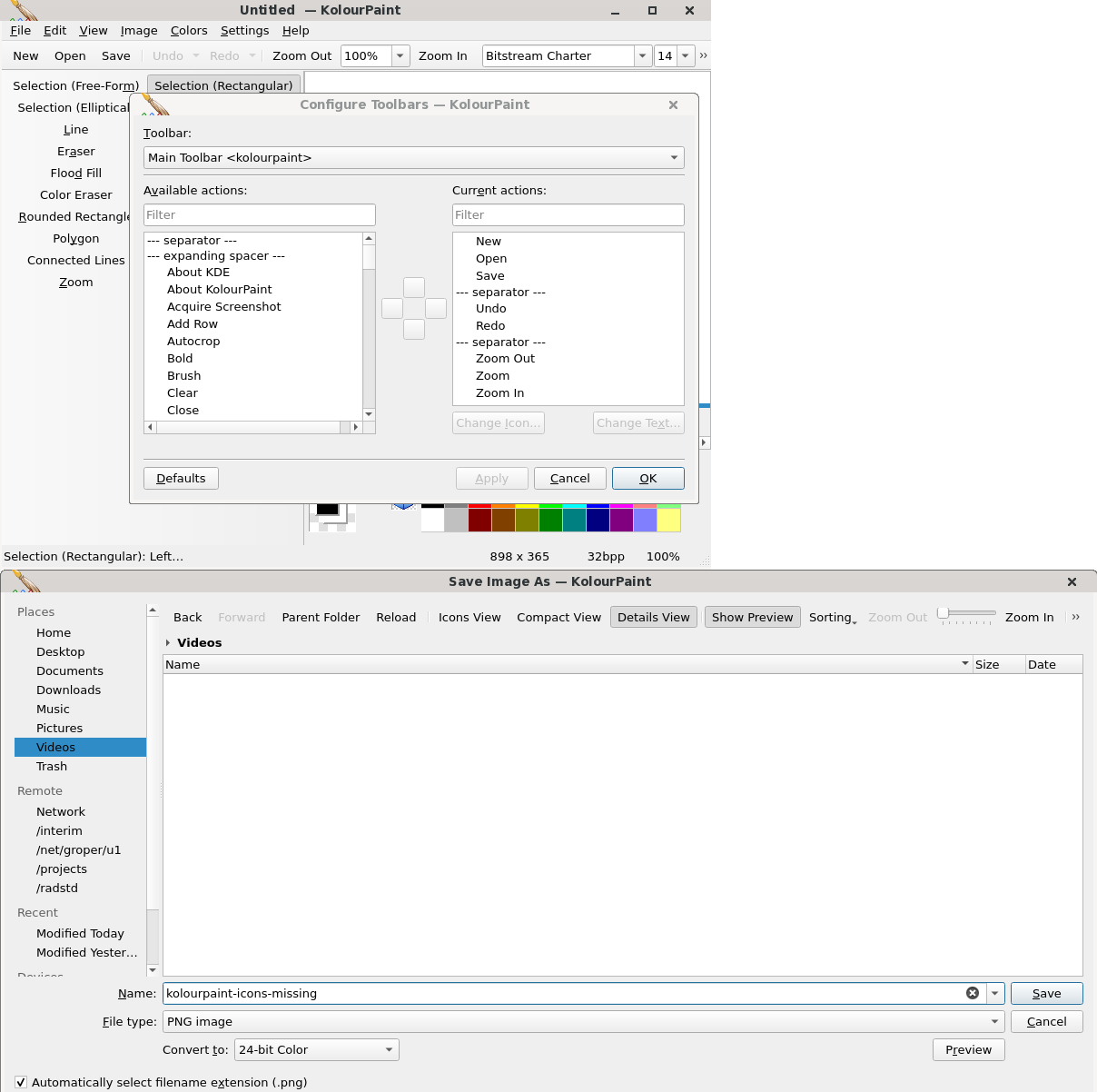The height and width of the screenshot is (1092, 1097).
Task: Open the zoom level 100% dropdown
Action: point(400,55)
